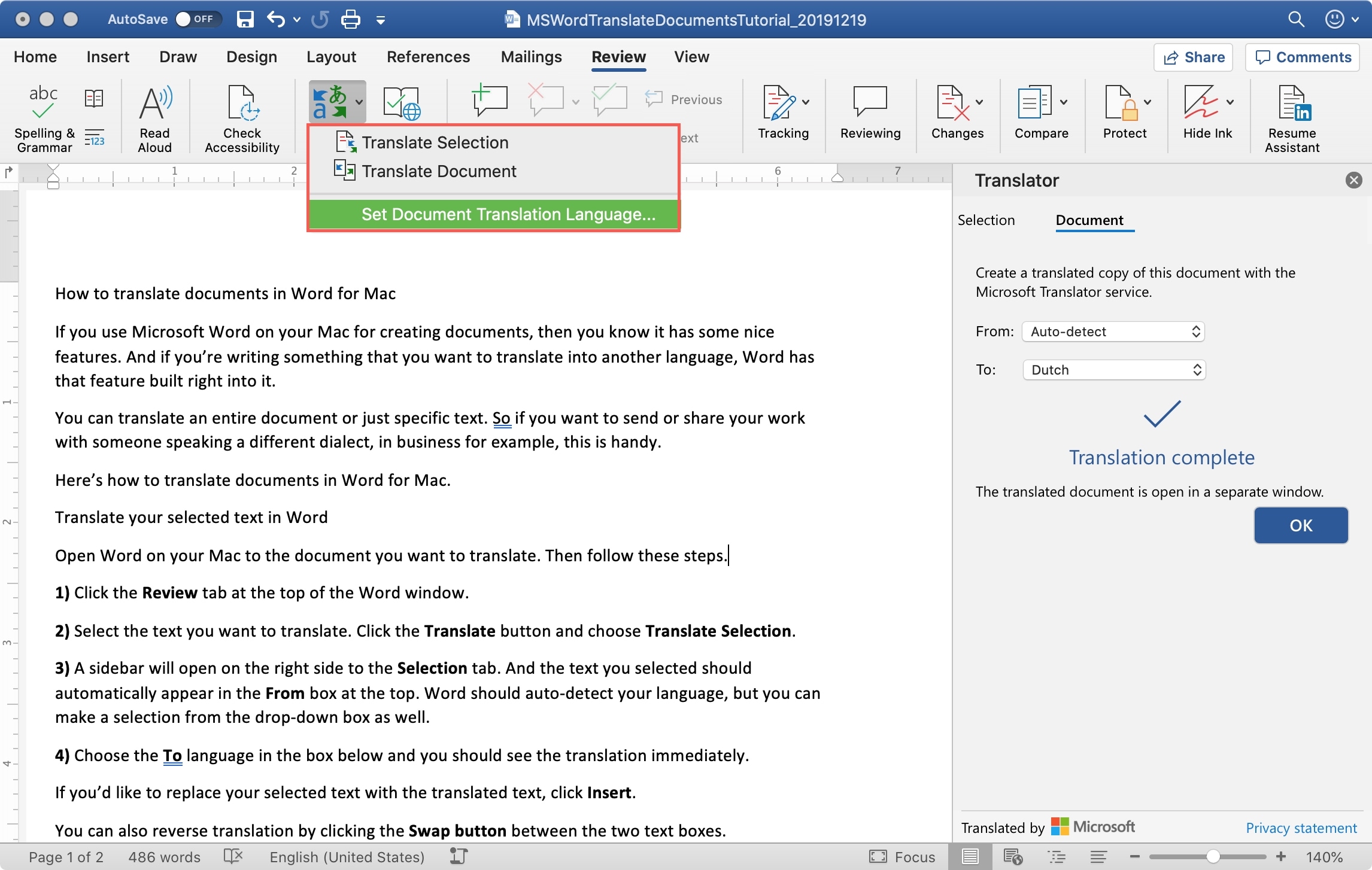This screenshot has width=1372, height=870.
Task: Choose Translate Document
Action: pyautogui.click(x=493, y=171)
